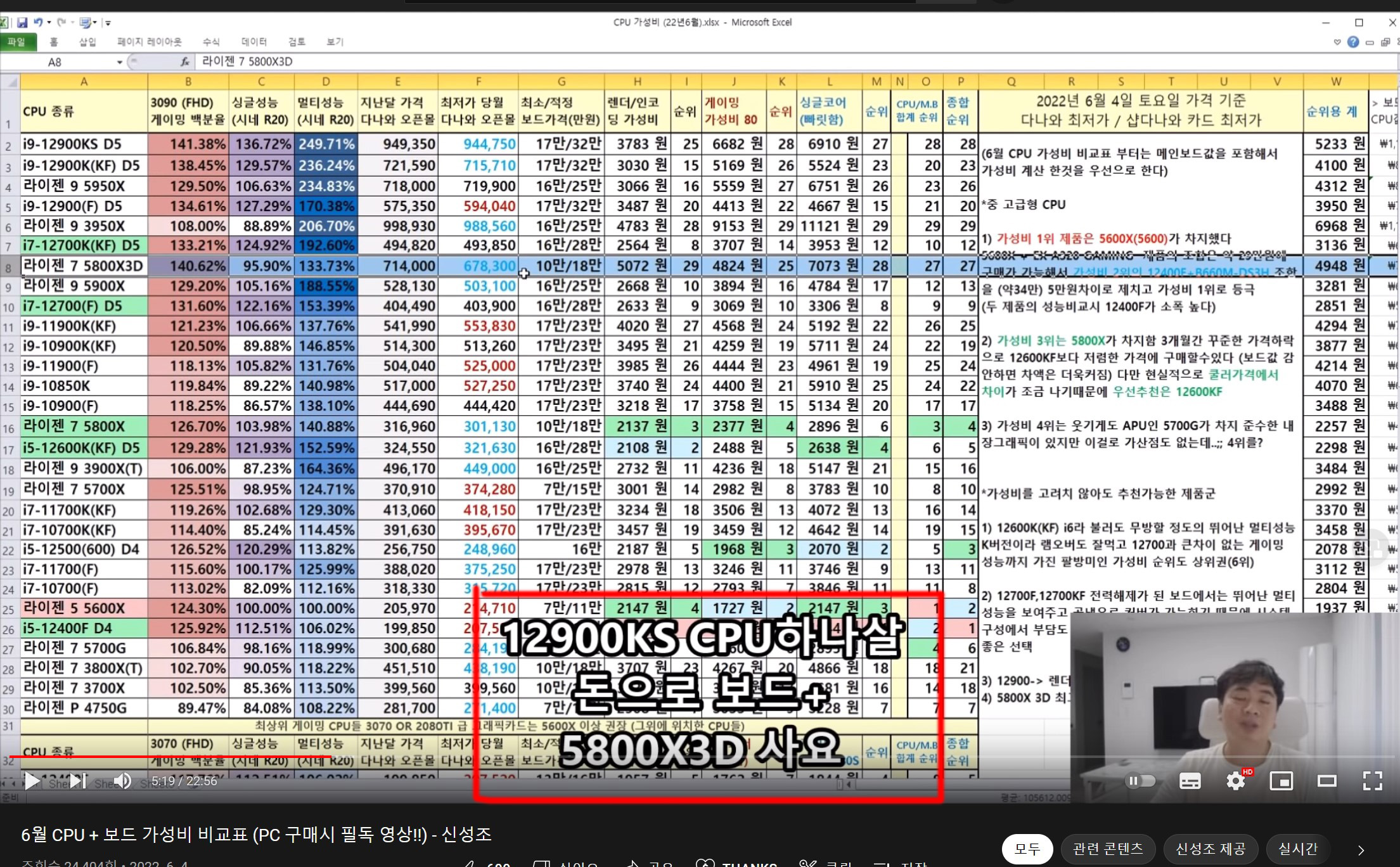This screenshot has height=867, width=1400.
Task: Enter fullscreen mode
Action: tap(1372, 781)
